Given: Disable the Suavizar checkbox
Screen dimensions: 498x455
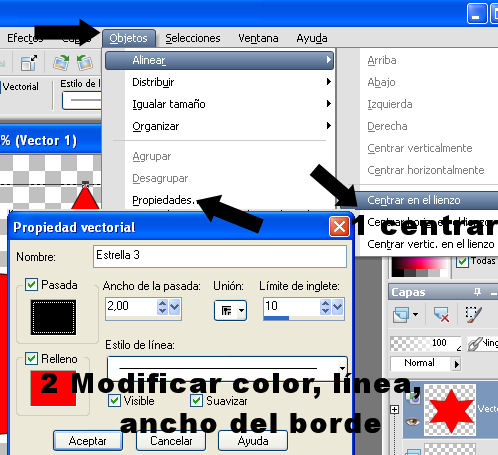Looking at the screenshot, I should tap(197, 400).
